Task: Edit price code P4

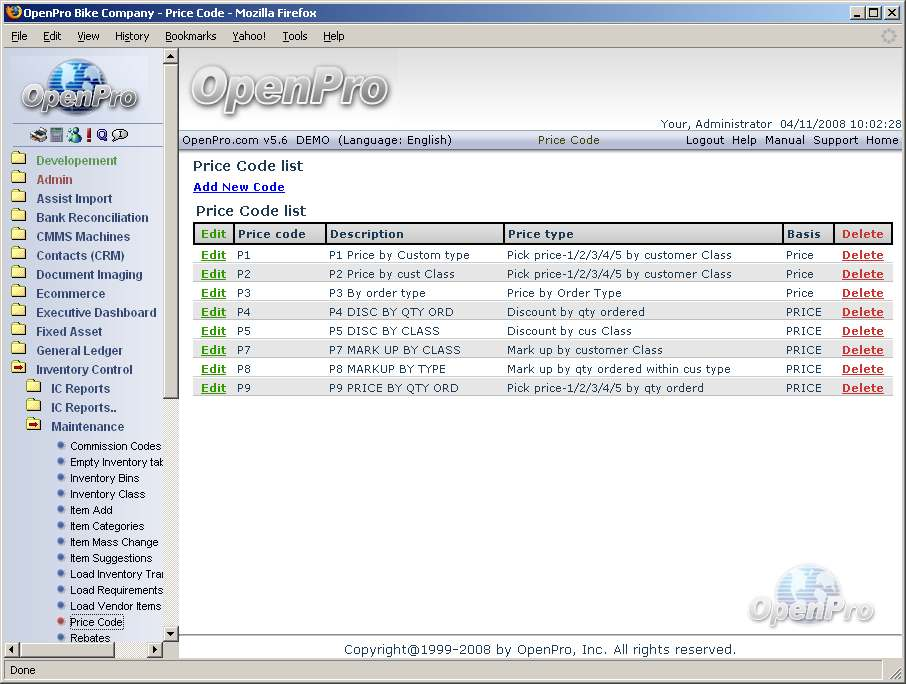Action: (x=213, y=312)
